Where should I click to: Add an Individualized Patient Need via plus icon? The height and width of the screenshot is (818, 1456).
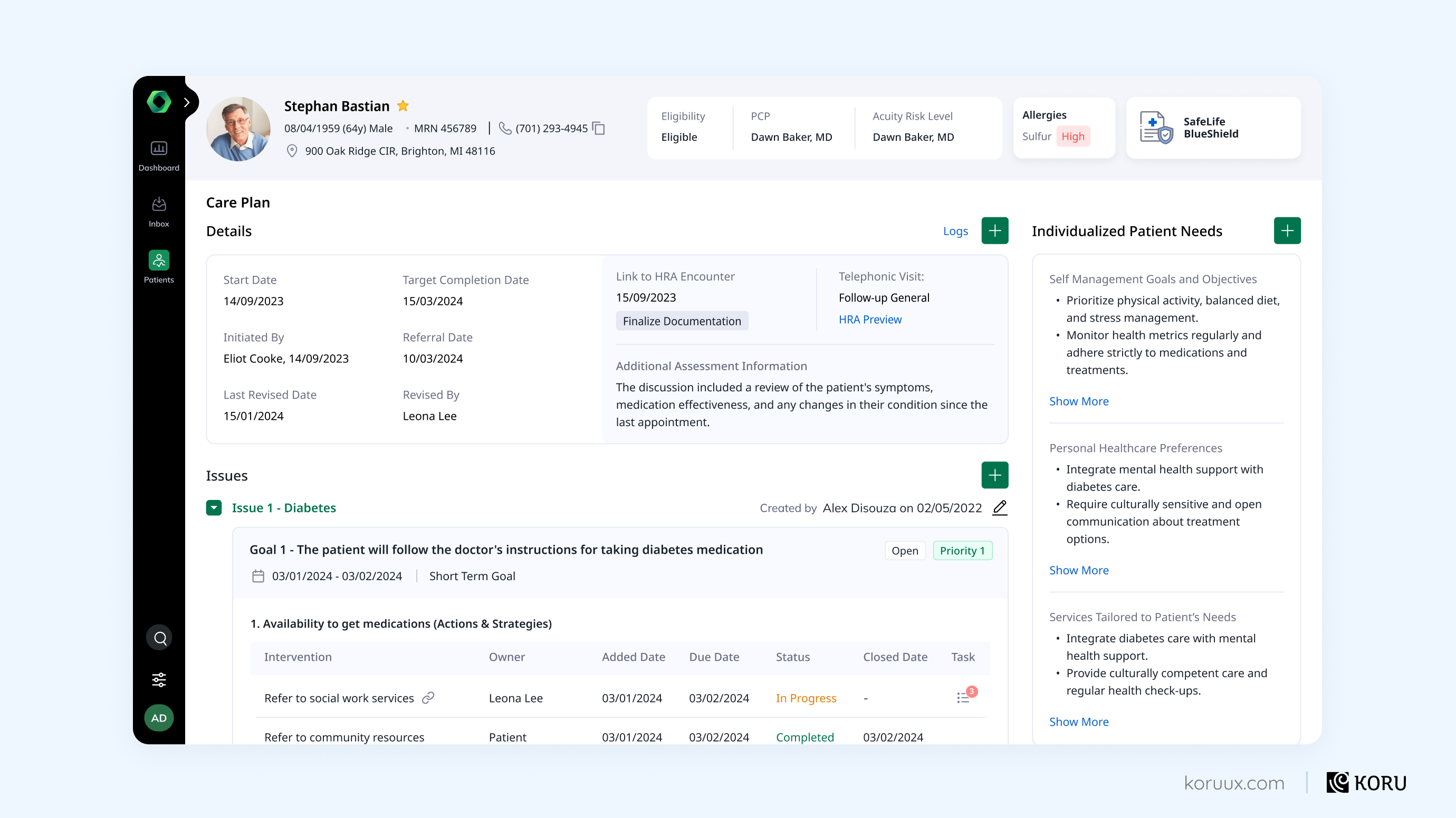tap(1287, 230)
